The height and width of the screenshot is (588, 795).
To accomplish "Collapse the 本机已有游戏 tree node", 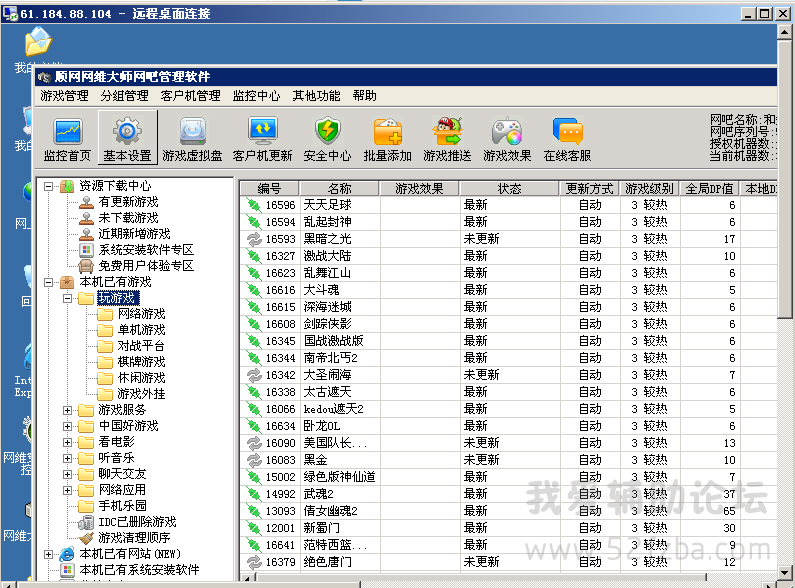I will [48, 282].
